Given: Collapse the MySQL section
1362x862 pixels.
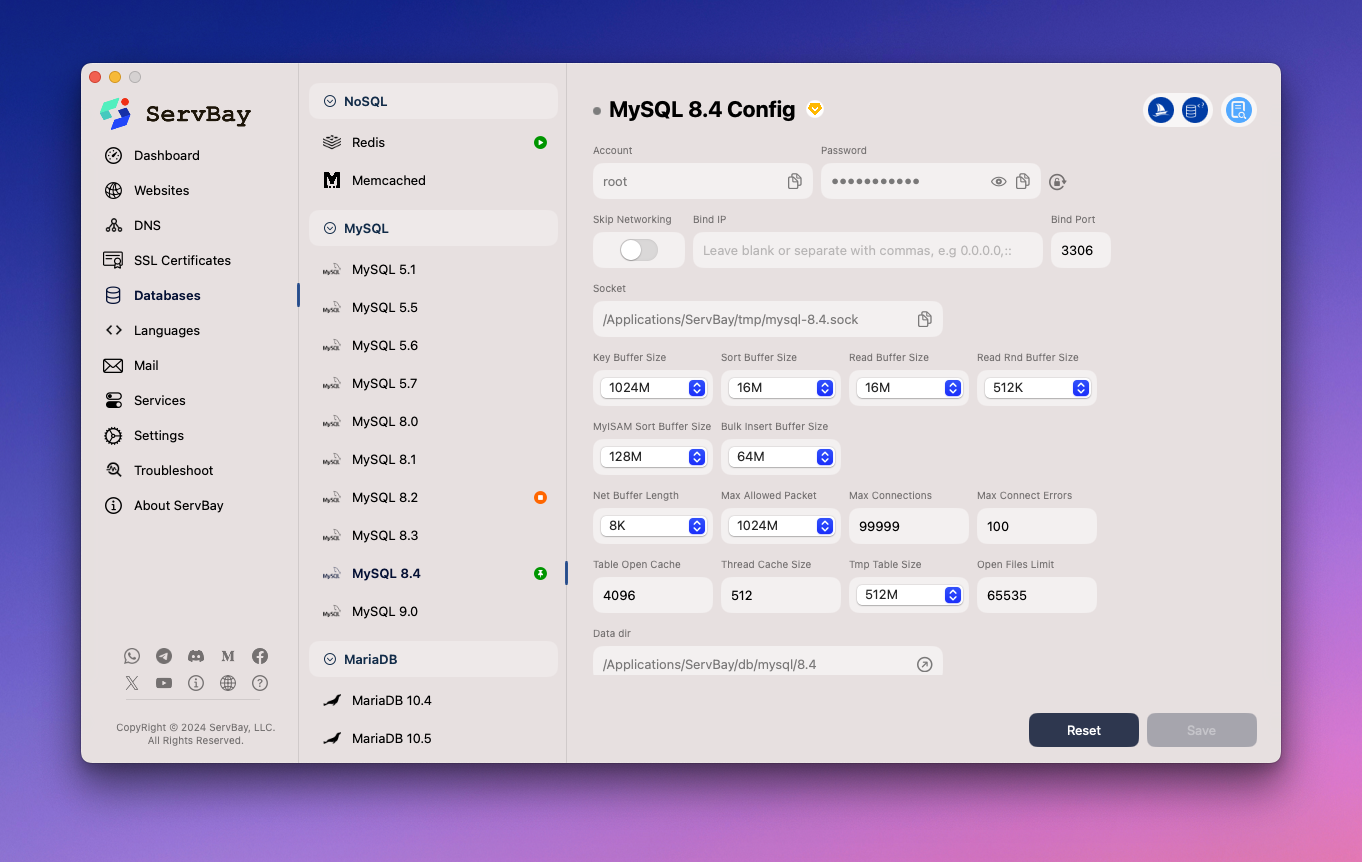Looking at the screenshot, I should pyautogui.click(x=433, y=228).
